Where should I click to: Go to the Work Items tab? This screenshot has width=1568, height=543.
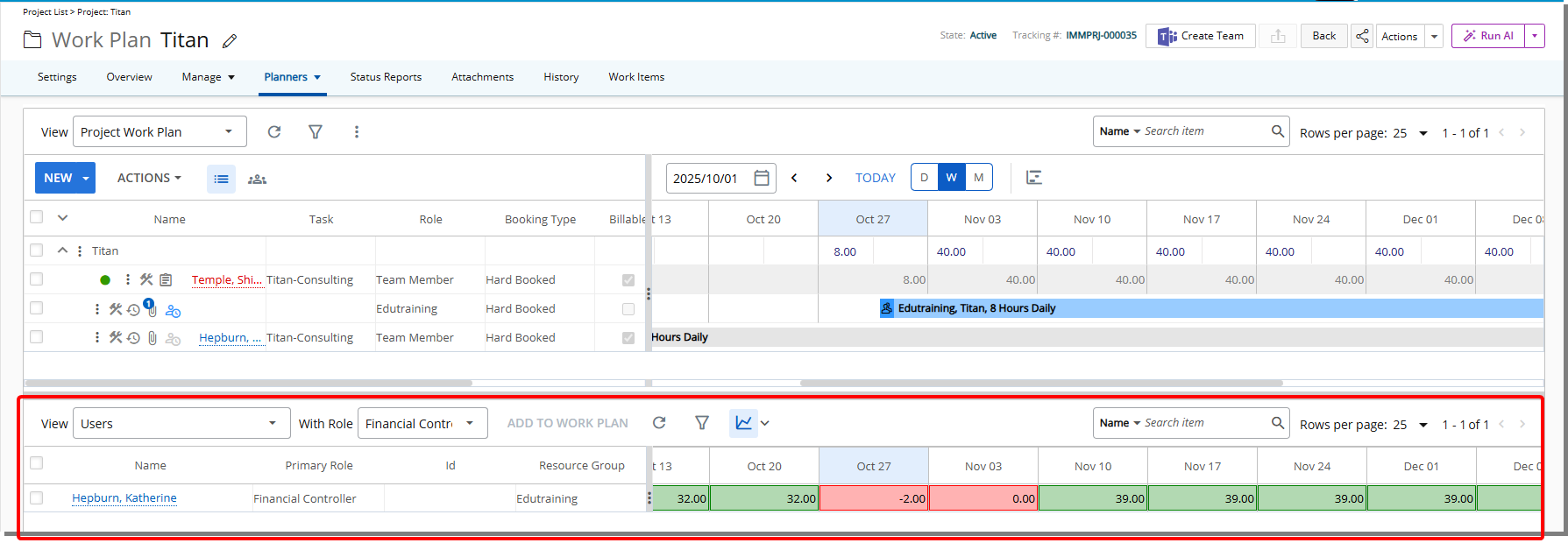636,77
